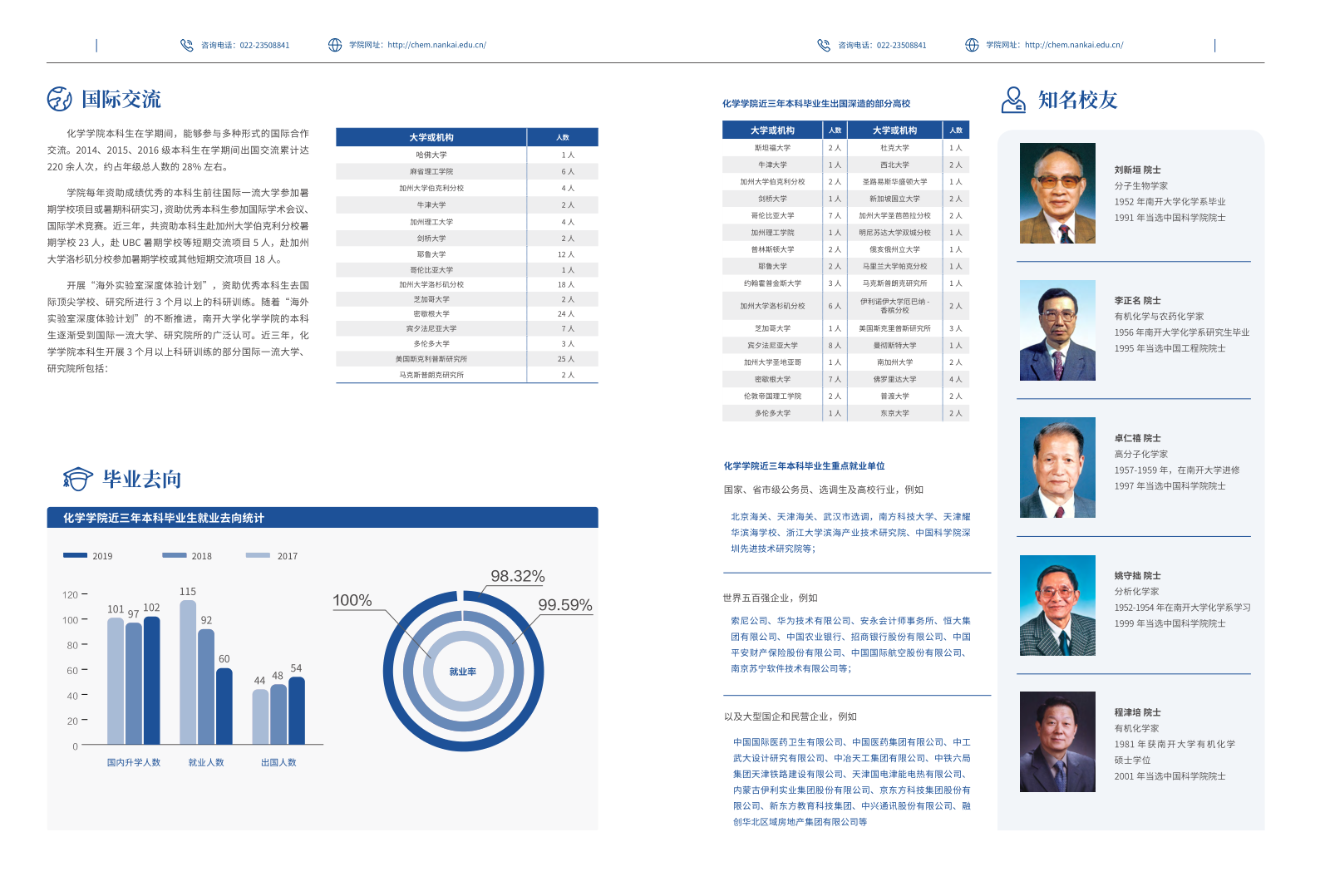This screenshot has width=1320, height=896.
Task: Click the 知名校友 person icon
Action: (1013, 100)
